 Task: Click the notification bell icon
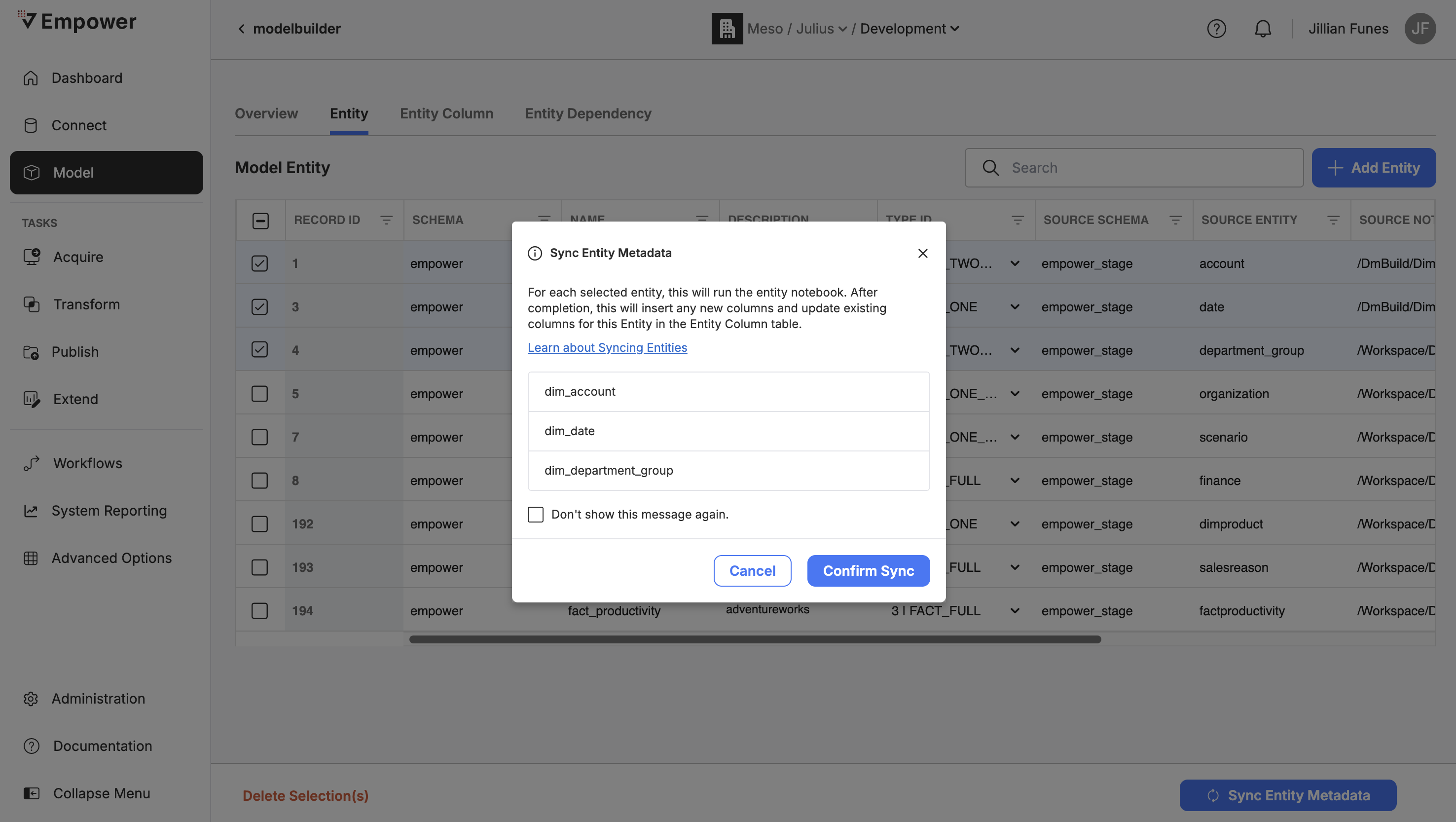coord(1263,29)
